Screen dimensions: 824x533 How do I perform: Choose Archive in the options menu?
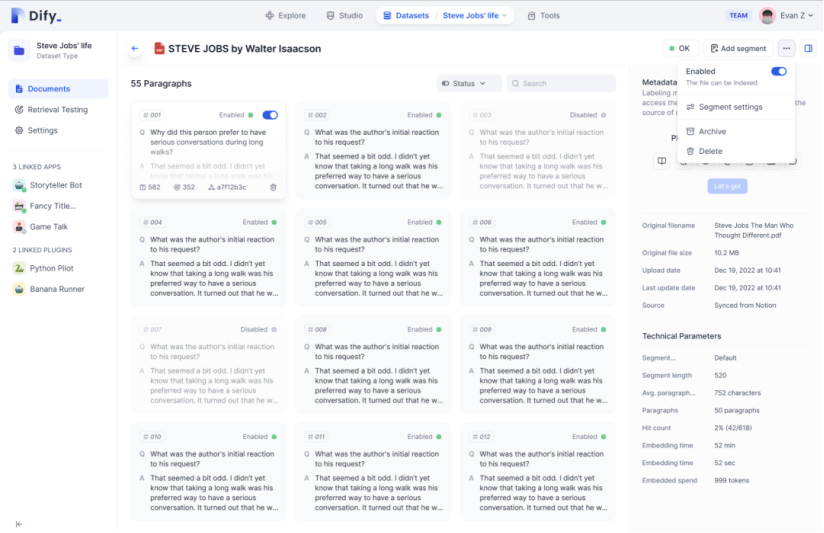pos(712,132)
